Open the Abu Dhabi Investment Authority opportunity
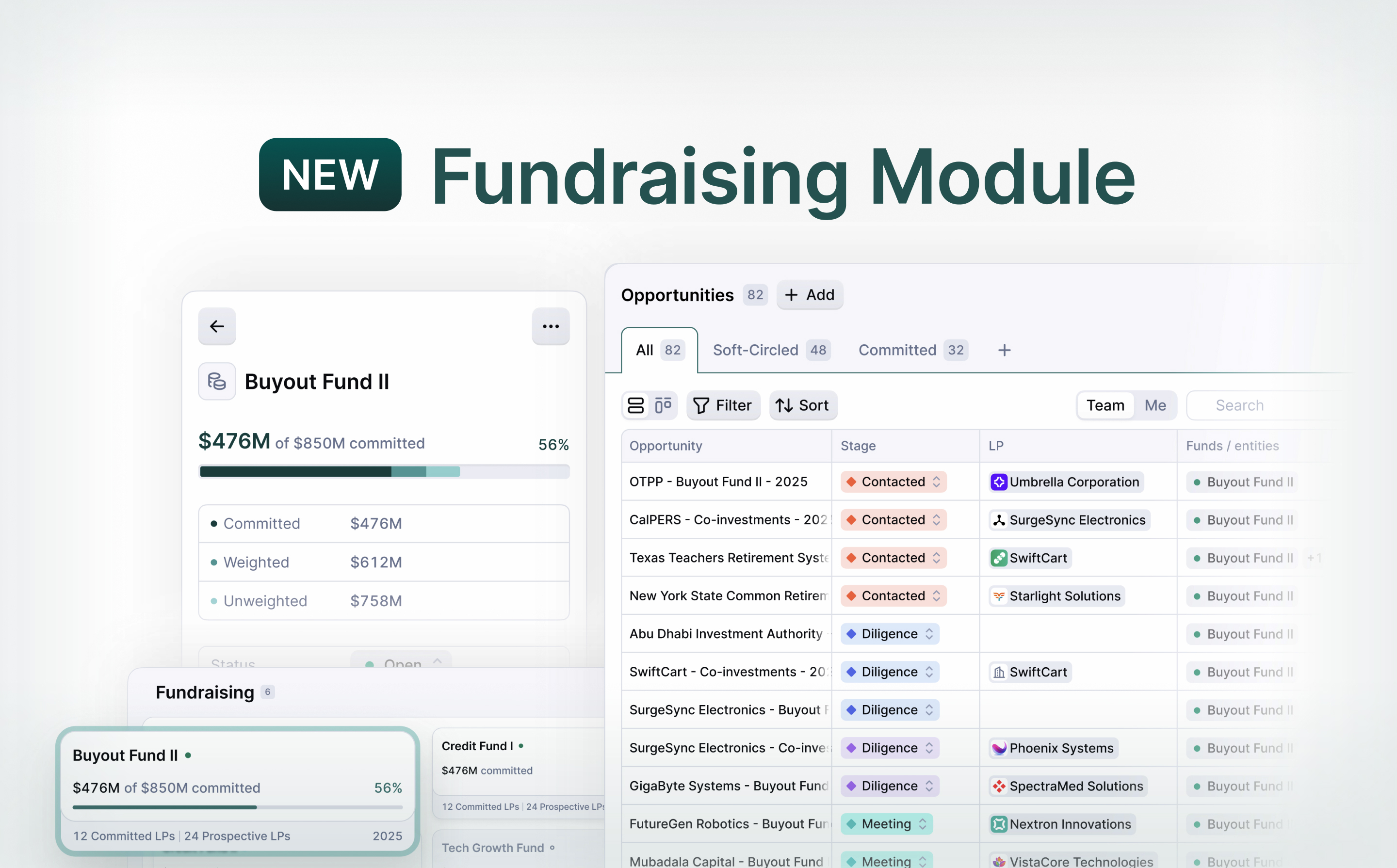 click(x=726, y=634)
